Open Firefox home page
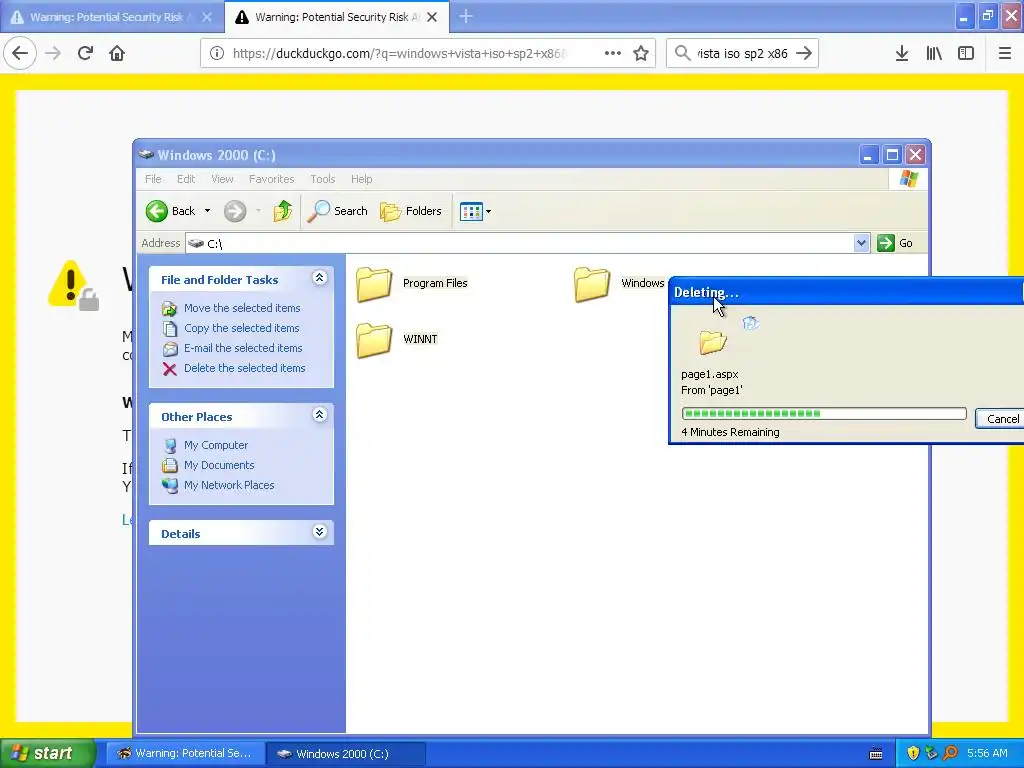Screen dimensions: 1024x768 tap(117, 54)
